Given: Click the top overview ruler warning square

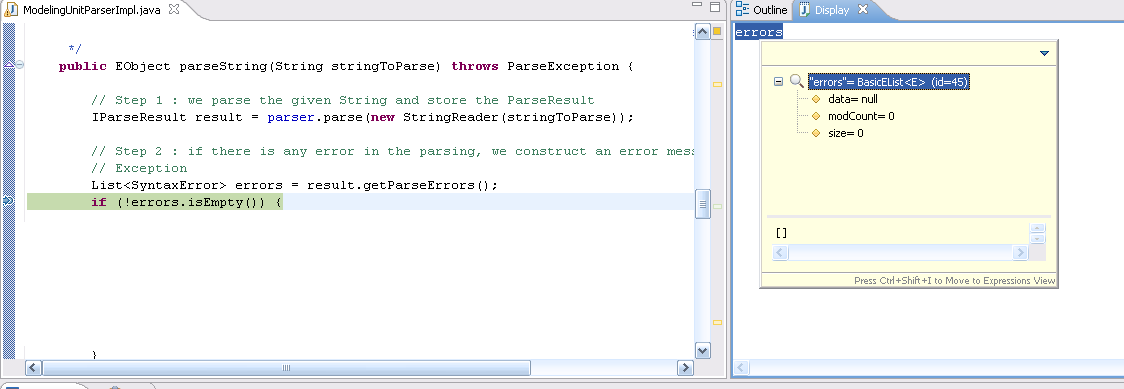Looking at the screenshot, I should click(x=717, y=31).
